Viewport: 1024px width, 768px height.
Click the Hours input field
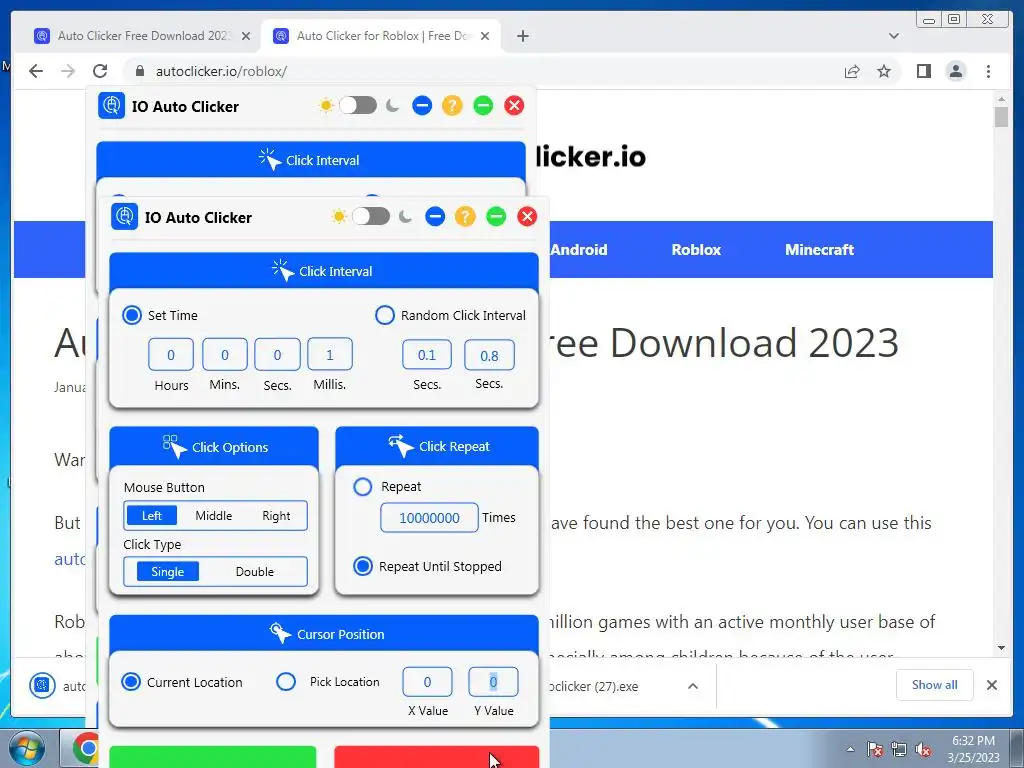170,355
